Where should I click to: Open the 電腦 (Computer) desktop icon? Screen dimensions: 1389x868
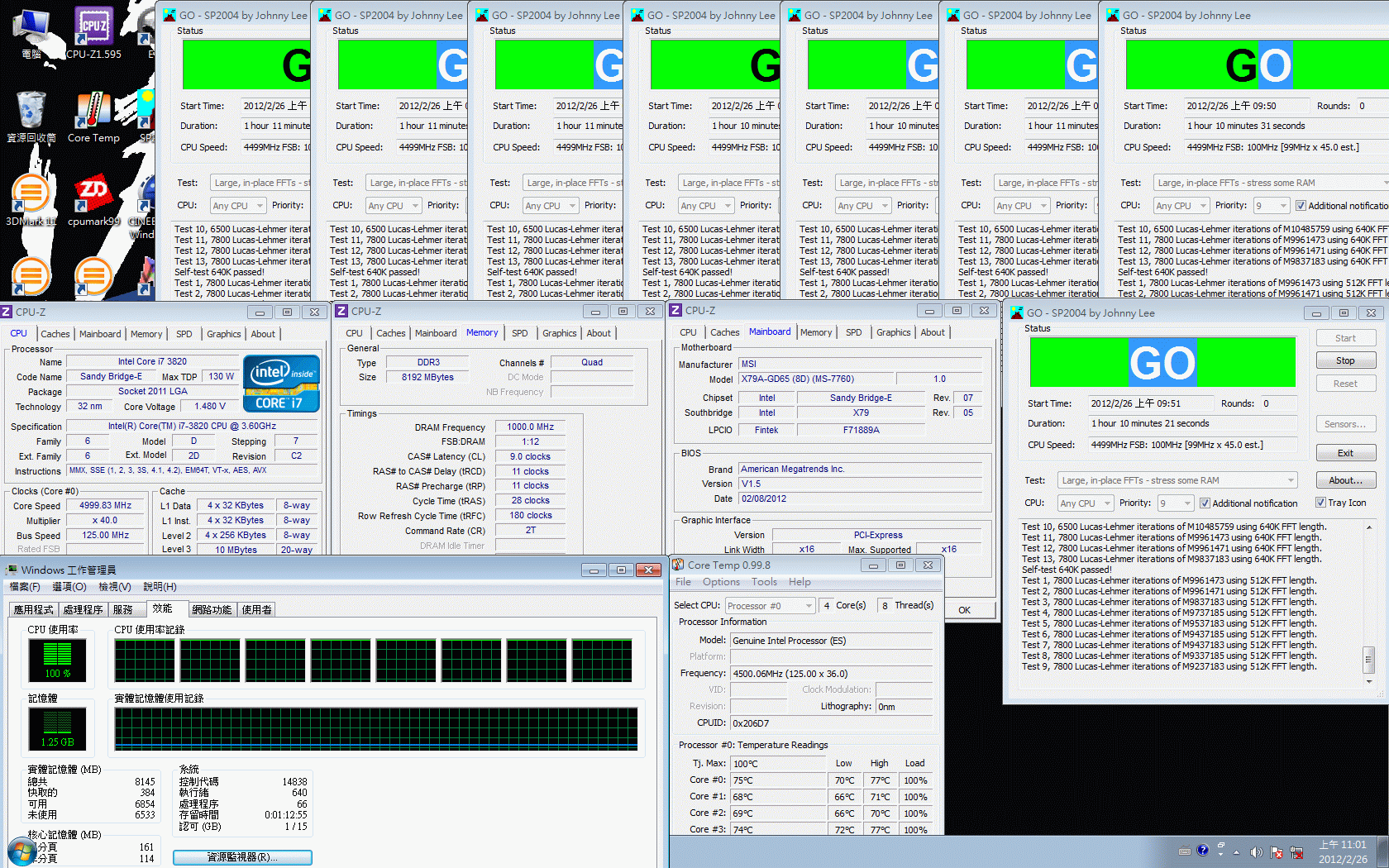[31, 33]
